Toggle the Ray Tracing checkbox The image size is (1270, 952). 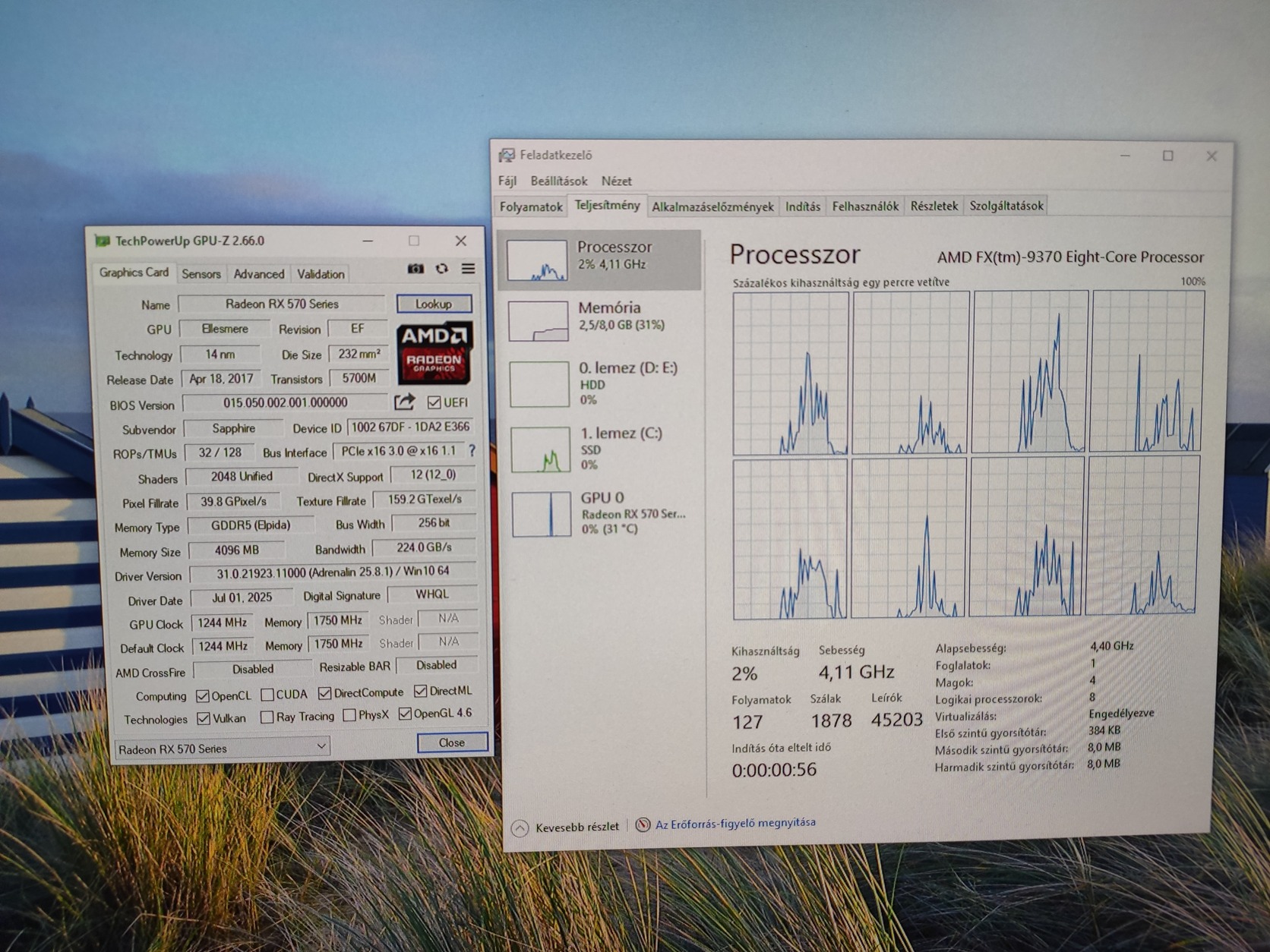point(267,717)
